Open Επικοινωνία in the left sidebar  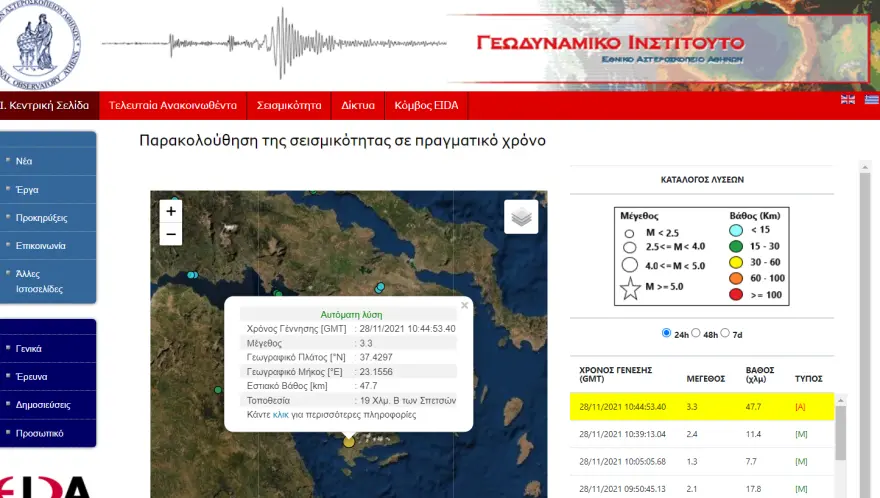point(41,245)
